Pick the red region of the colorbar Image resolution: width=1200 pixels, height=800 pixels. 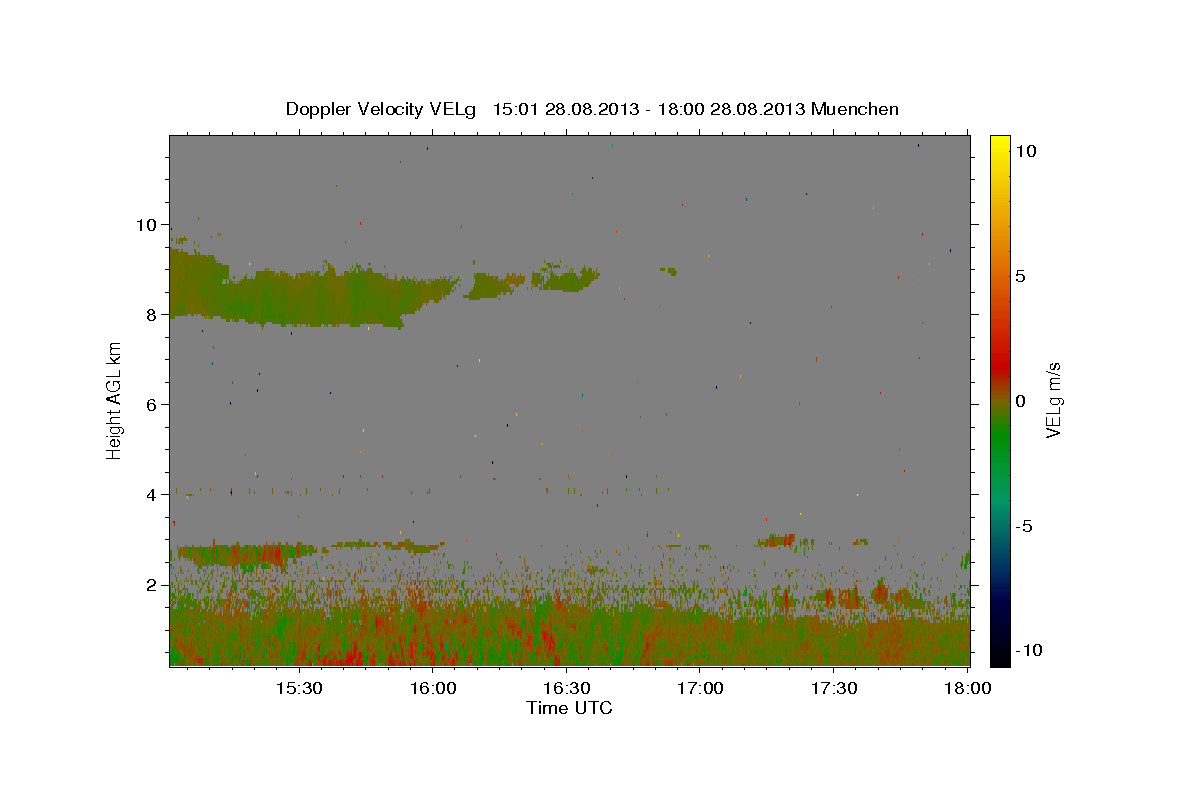[x=1000, y=365]
